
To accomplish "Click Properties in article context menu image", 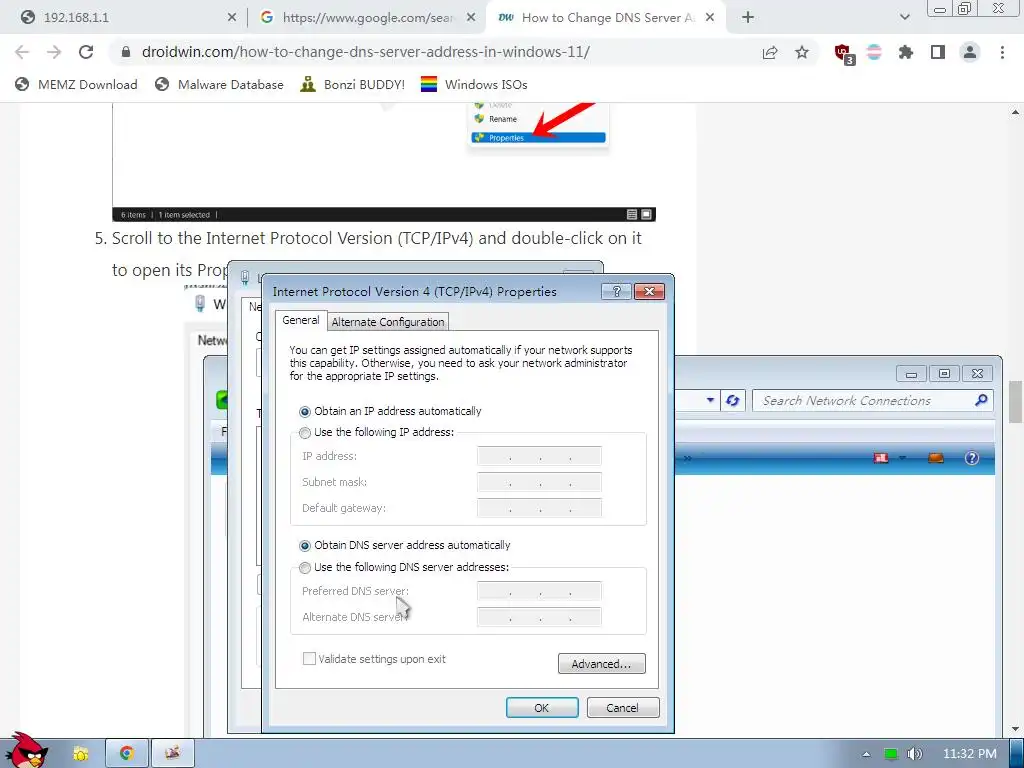I will [x=538, y=138].
